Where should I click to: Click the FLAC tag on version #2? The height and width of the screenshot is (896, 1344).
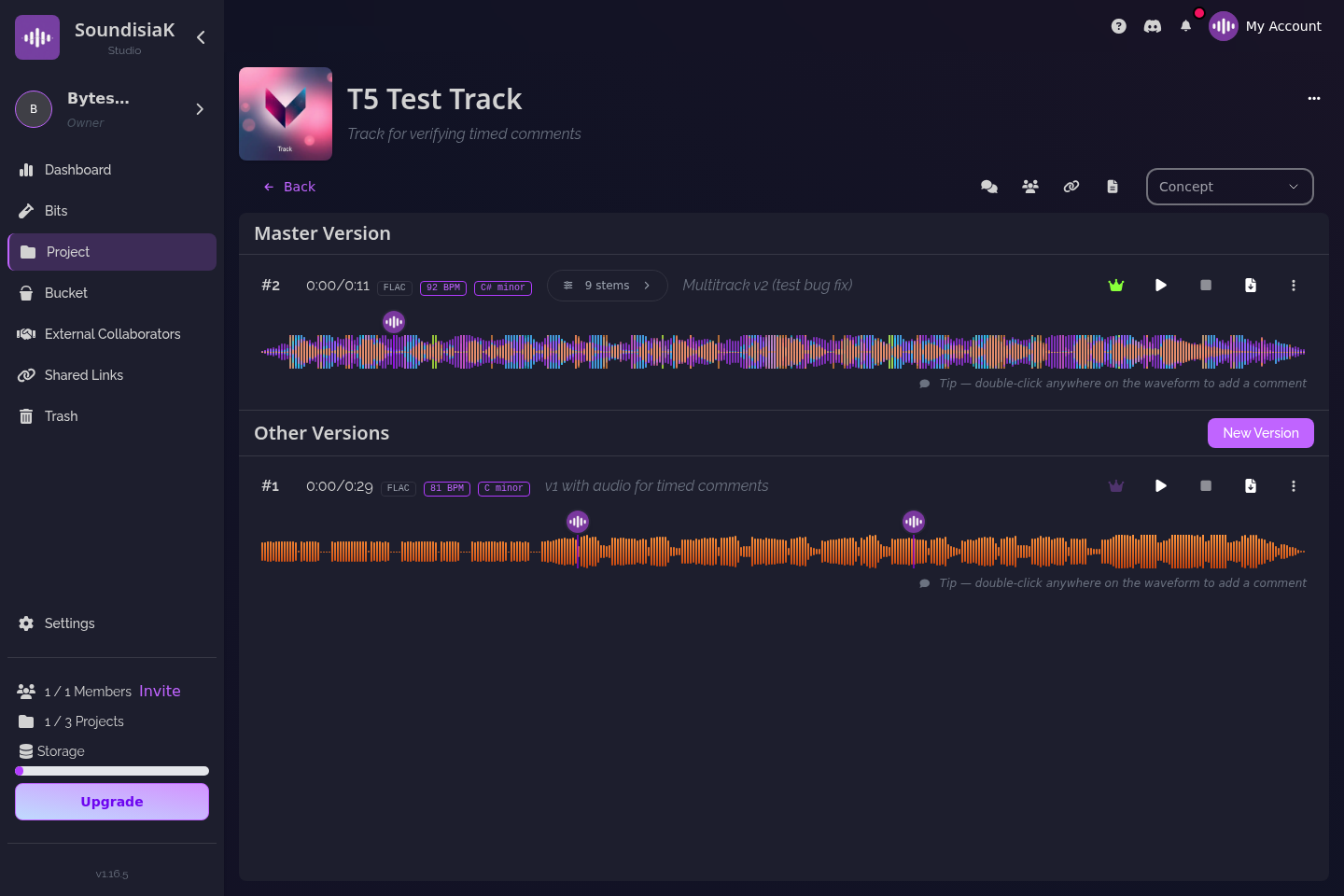tap(395, 287)
